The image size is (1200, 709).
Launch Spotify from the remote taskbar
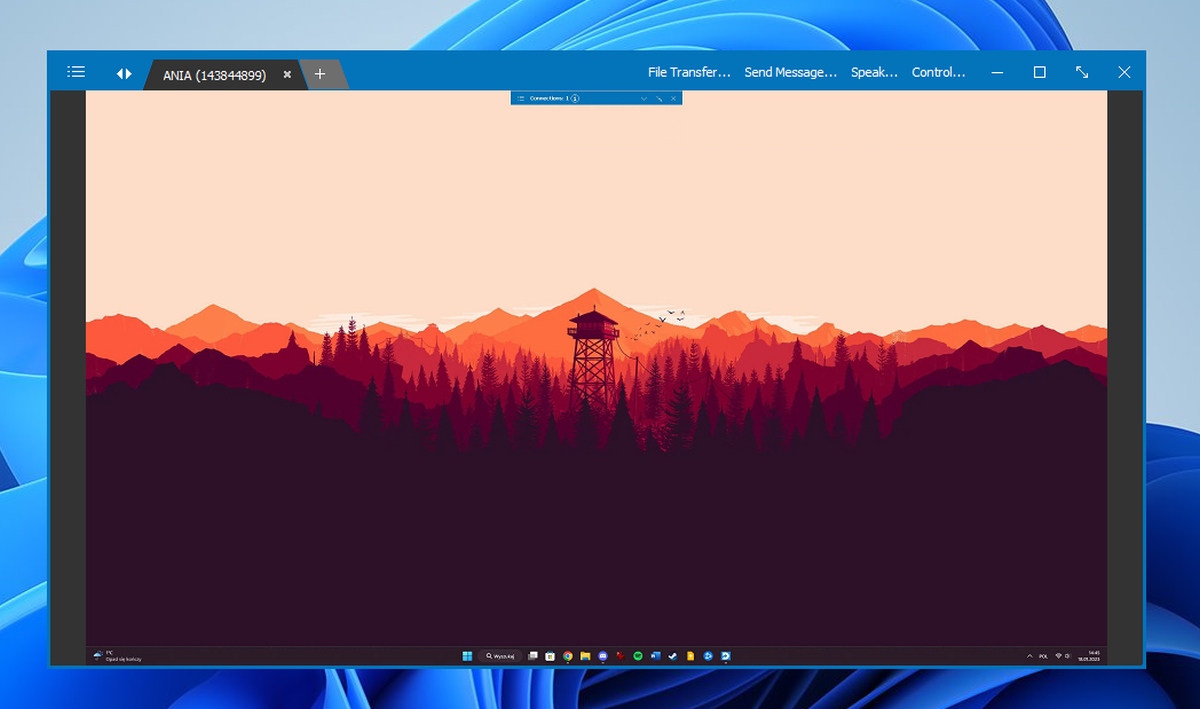pos(638,656)
